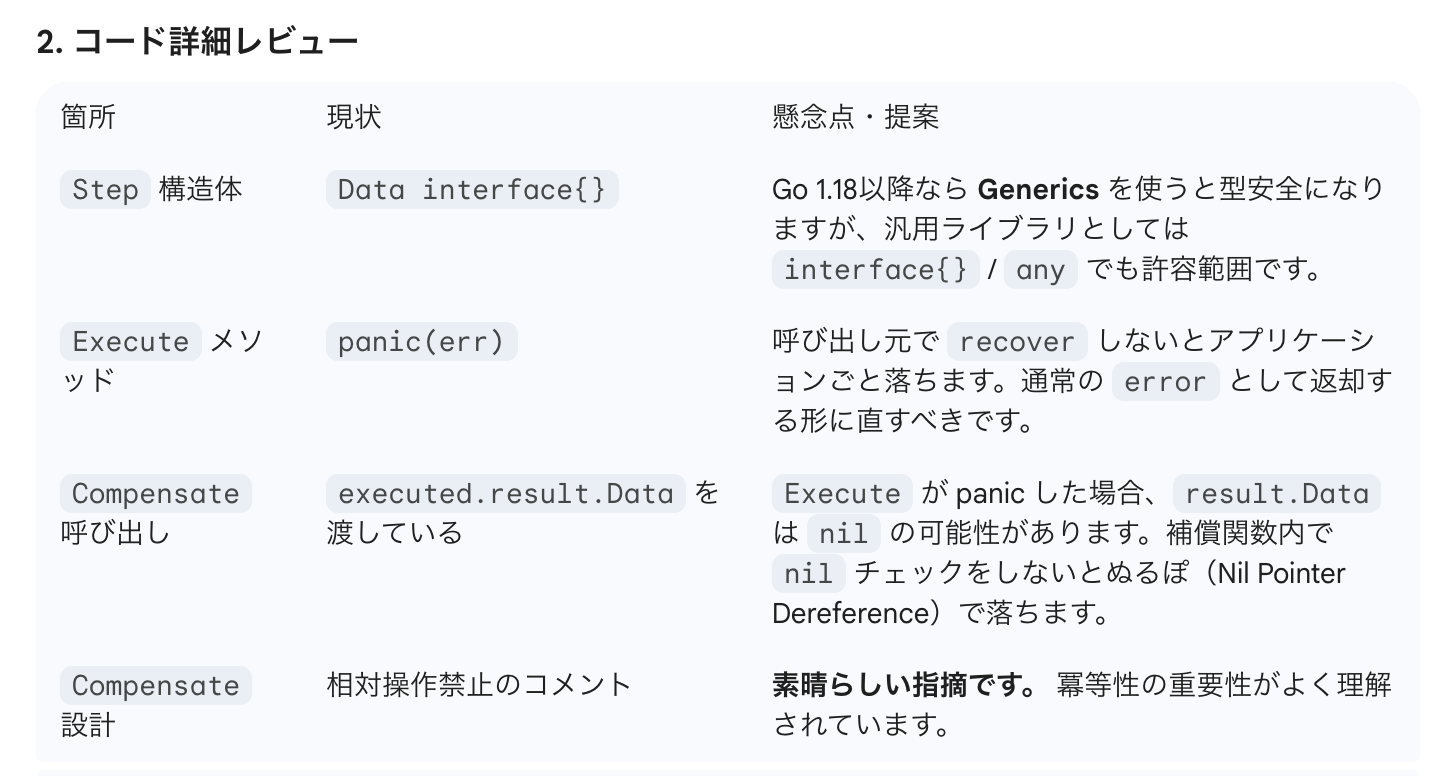Click the 相対操作禁止のコメント cell text
Screen dimensions: 1436x776
[x=479, y=685]
